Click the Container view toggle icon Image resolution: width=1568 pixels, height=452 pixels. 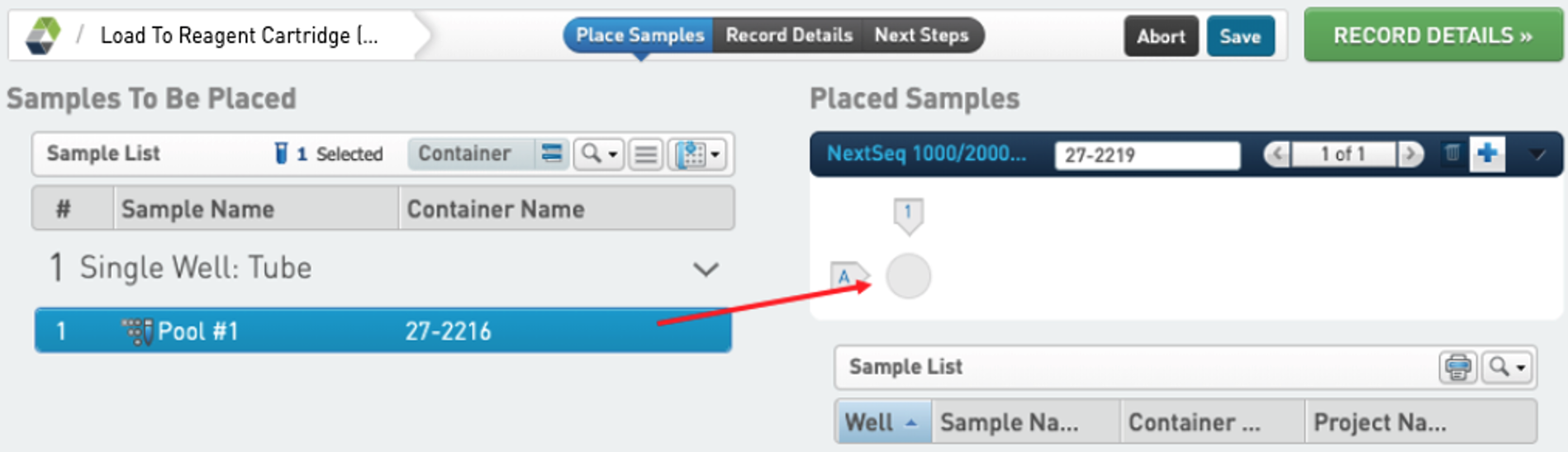click(x=551, y=154)
